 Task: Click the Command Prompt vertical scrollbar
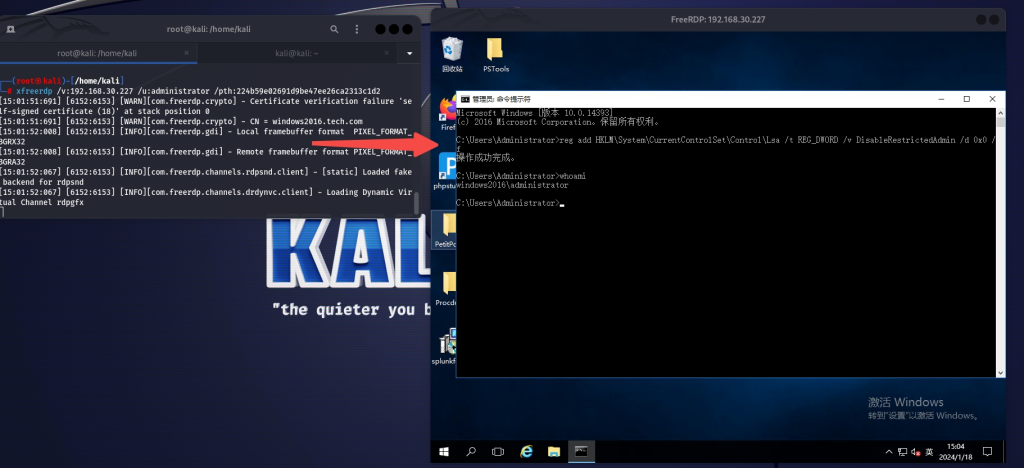[1000, 243]
